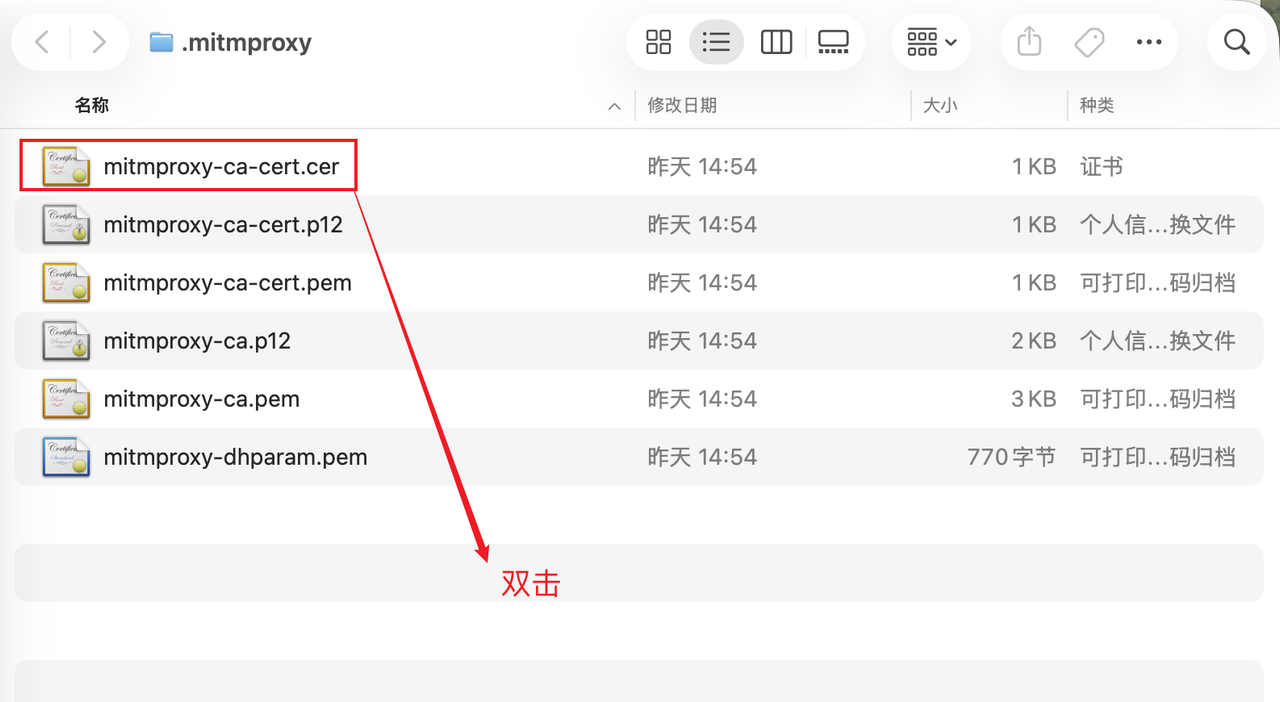The height and width of the screenshot is (702, 1280).
Task: Click certificate icon of mitmproxy-ca-cert.cer
Action: pos(67,167)
